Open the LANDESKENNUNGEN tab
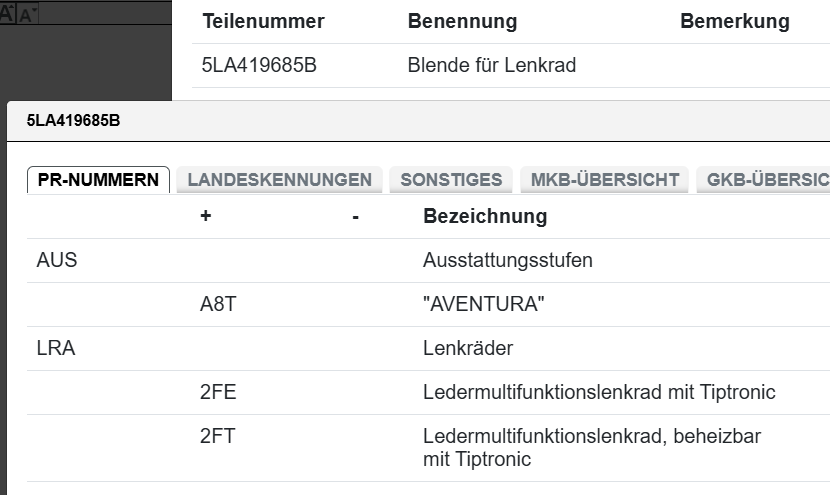Viewport: 830px width, 495px height. [280, 180]
